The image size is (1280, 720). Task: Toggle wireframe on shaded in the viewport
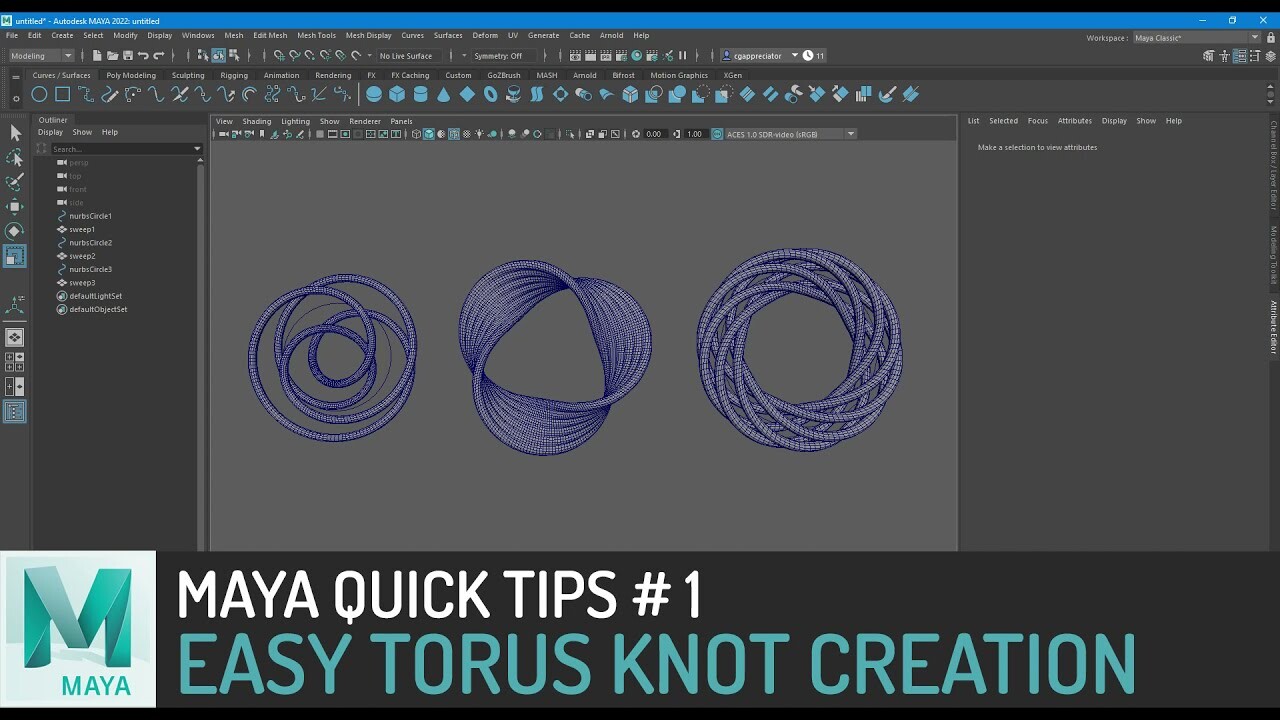tap(454, 133)
